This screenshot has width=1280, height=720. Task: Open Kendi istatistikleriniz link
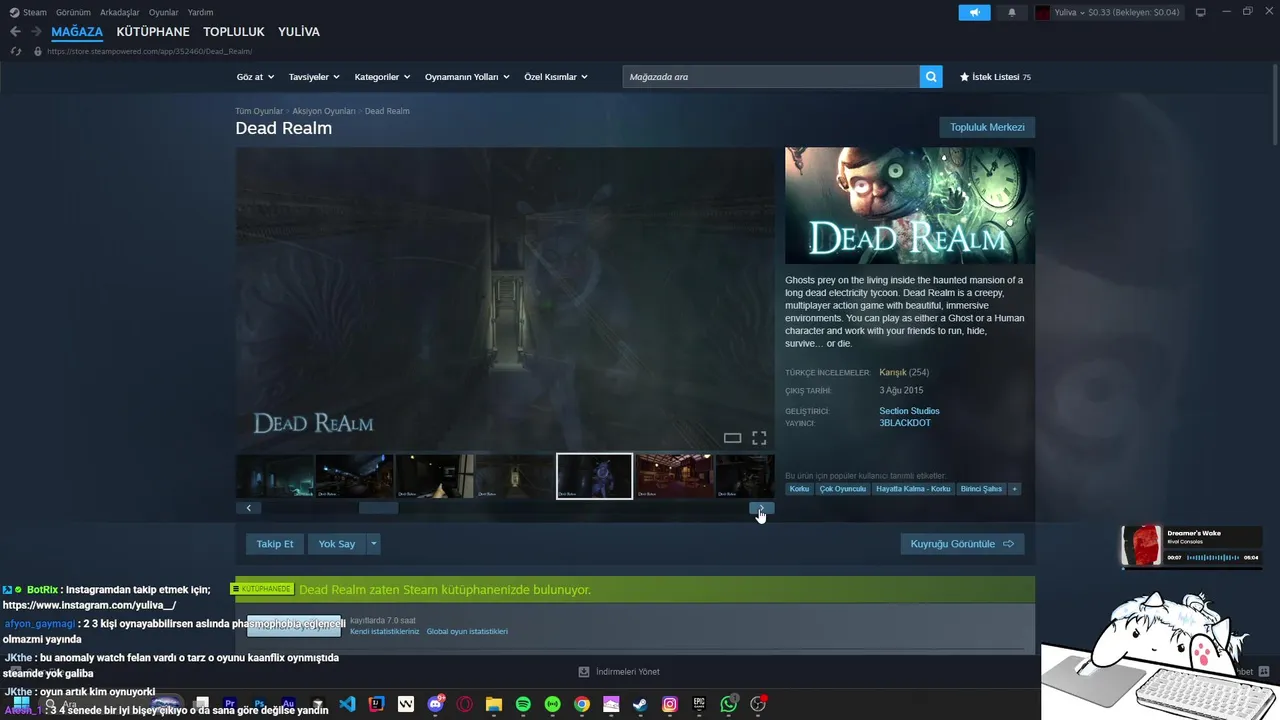click(384, 632)
